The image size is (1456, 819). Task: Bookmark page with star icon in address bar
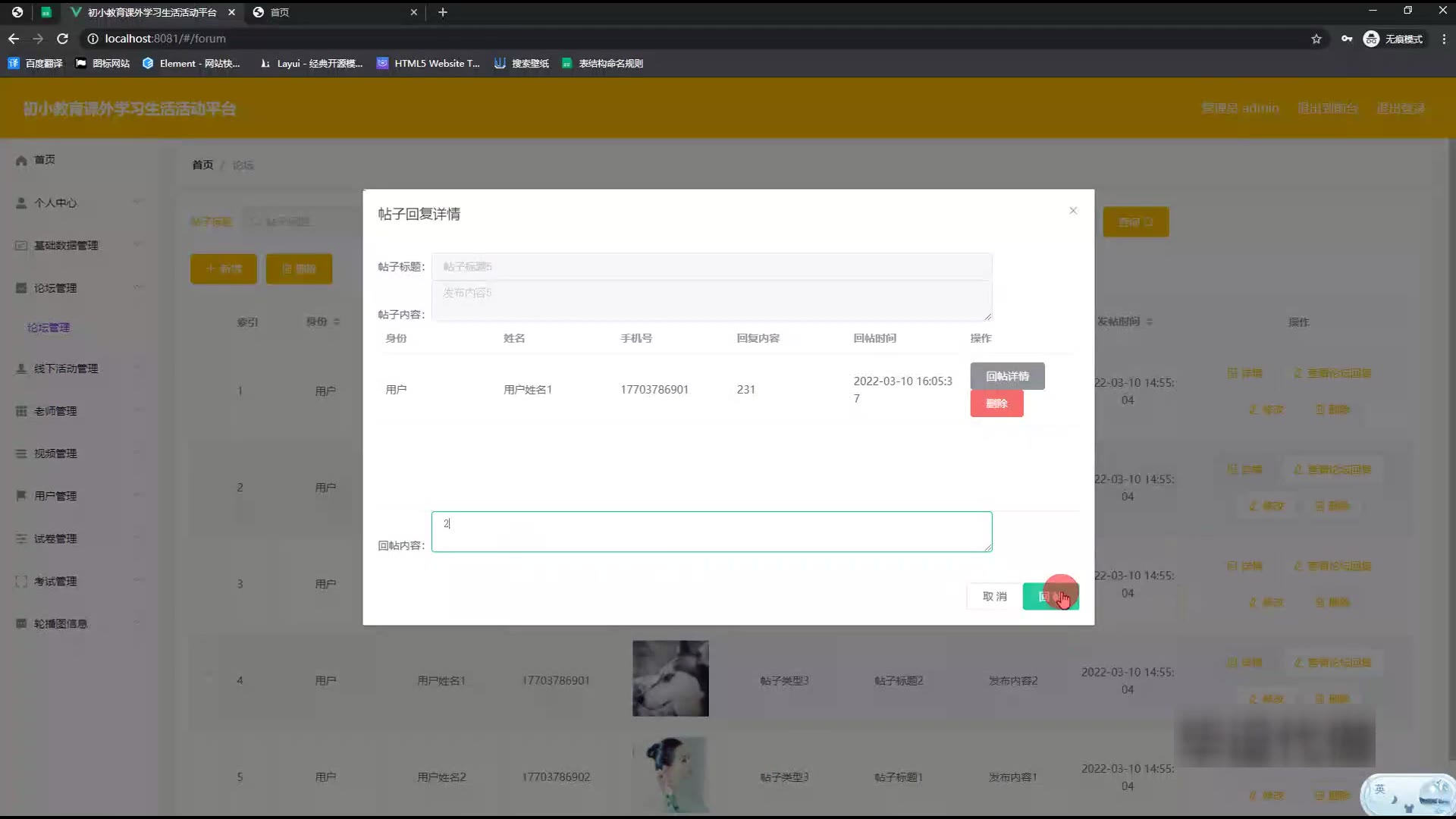click(x=1316, y=39)
